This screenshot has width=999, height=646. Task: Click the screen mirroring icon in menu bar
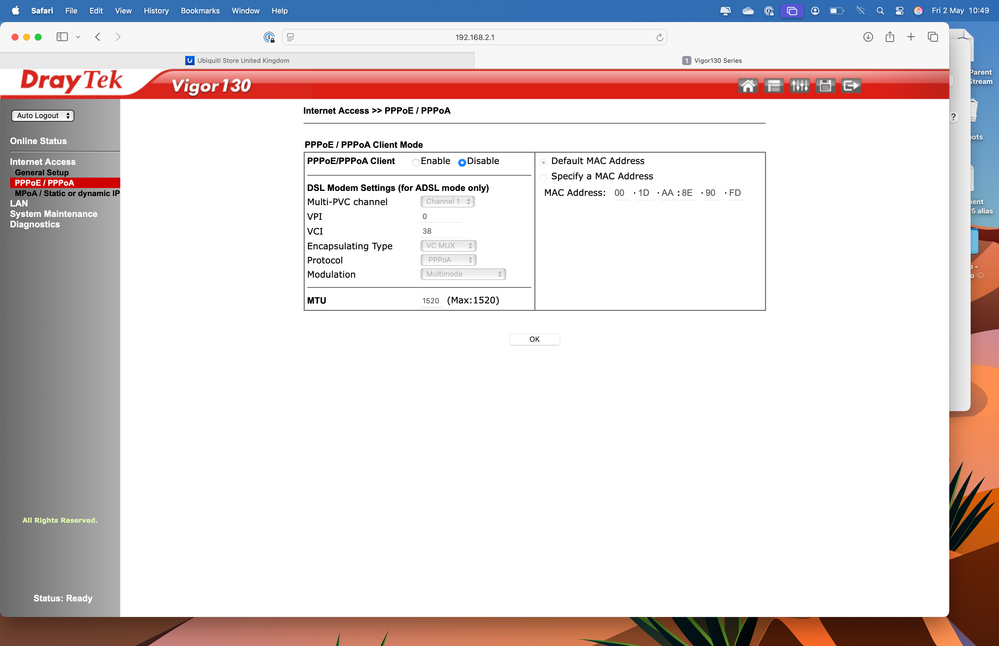click(791, 11)
